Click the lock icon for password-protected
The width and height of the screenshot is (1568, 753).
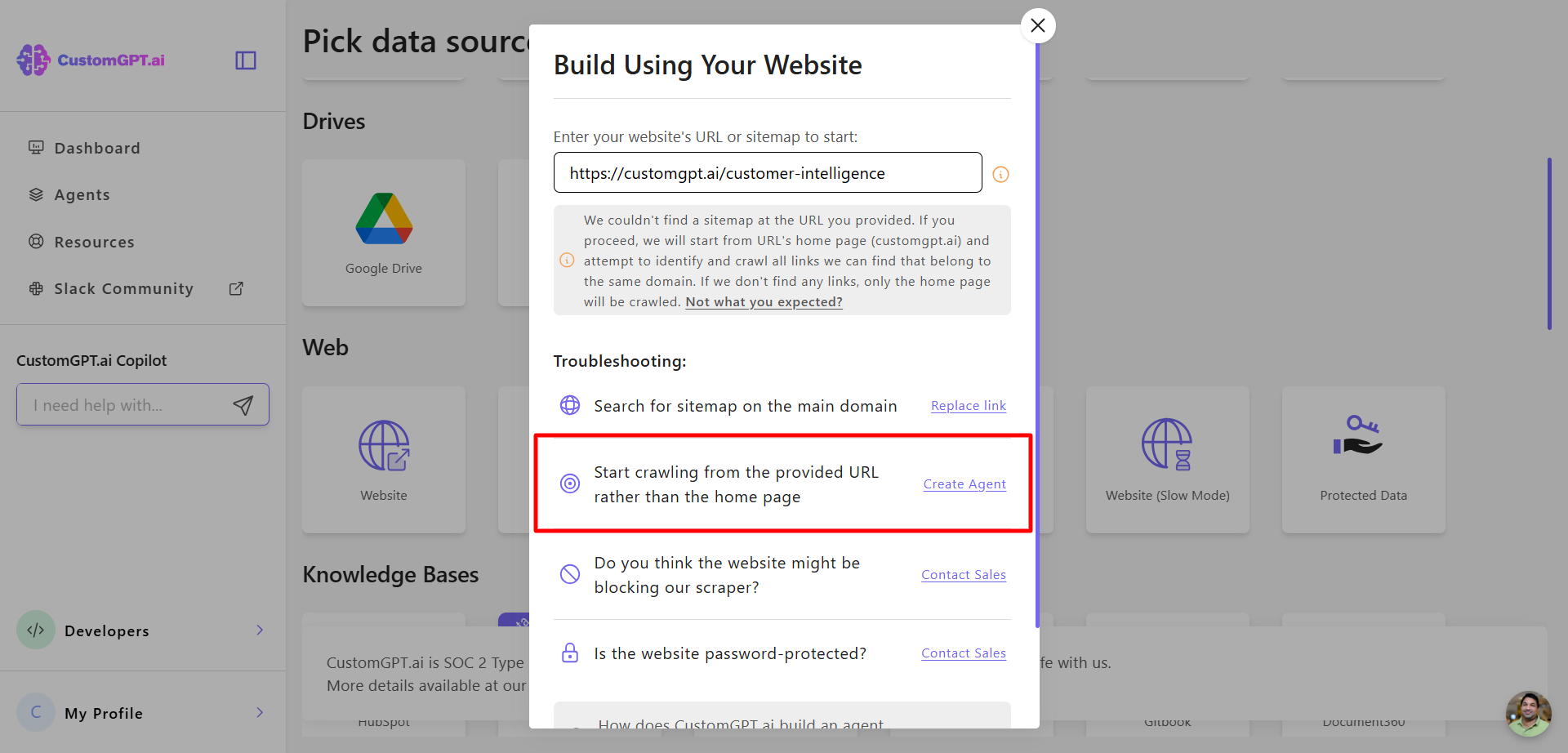(x=570, y=653)
